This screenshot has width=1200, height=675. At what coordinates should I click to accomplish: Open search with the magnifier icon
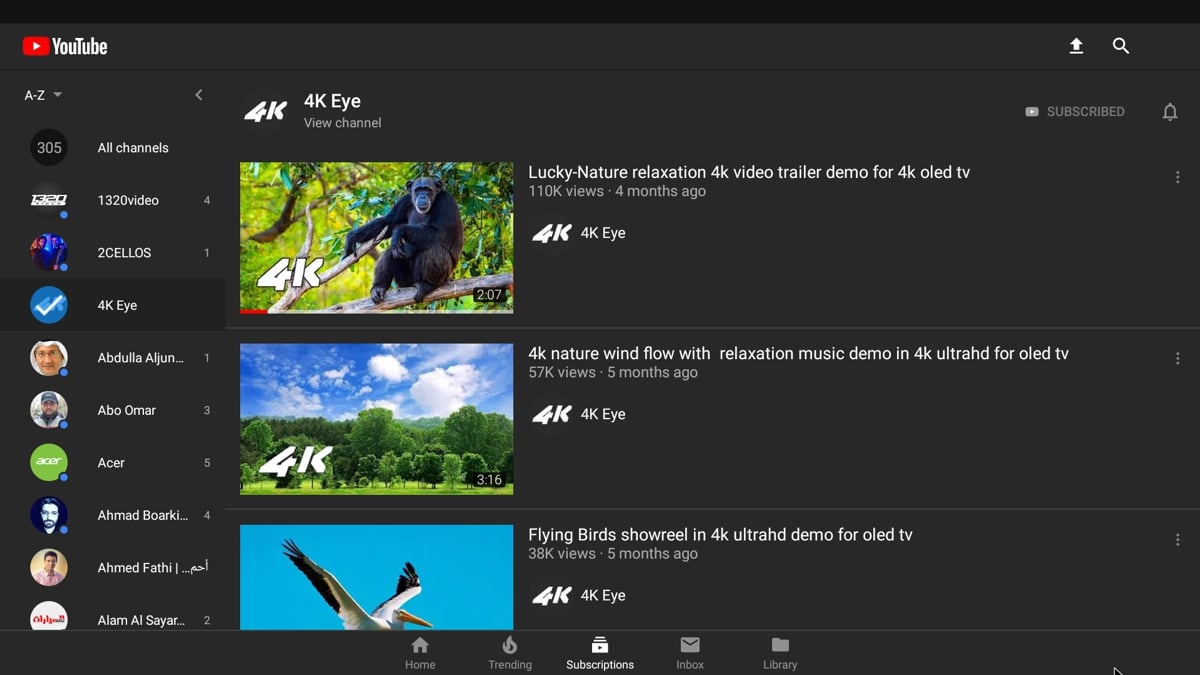pos(1121,46)
